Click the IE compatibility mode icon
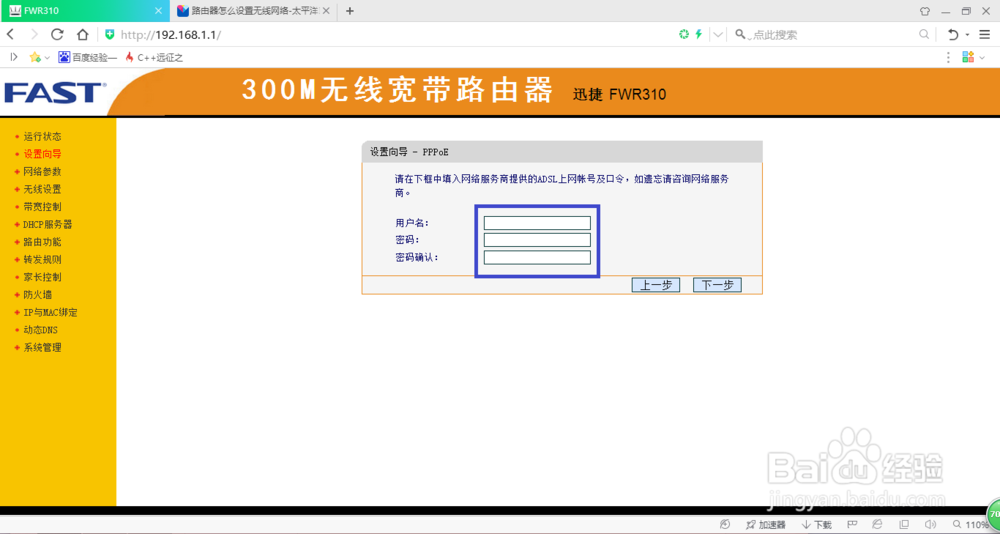 point(878,524)
